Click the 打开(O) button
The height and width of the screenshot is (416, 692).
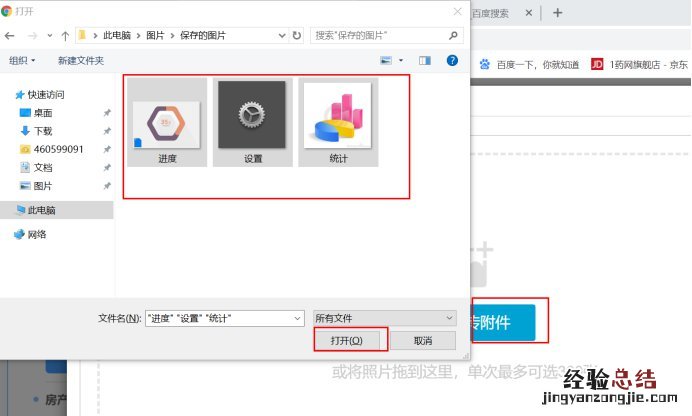click(x=347, y=341)
